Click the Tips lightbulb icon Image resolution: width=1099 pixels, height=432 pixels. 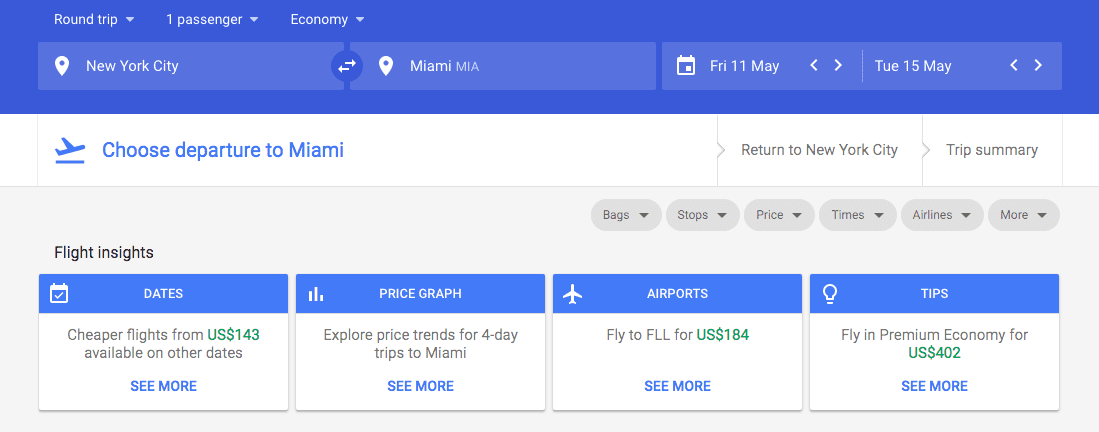[x=829, y=294]
